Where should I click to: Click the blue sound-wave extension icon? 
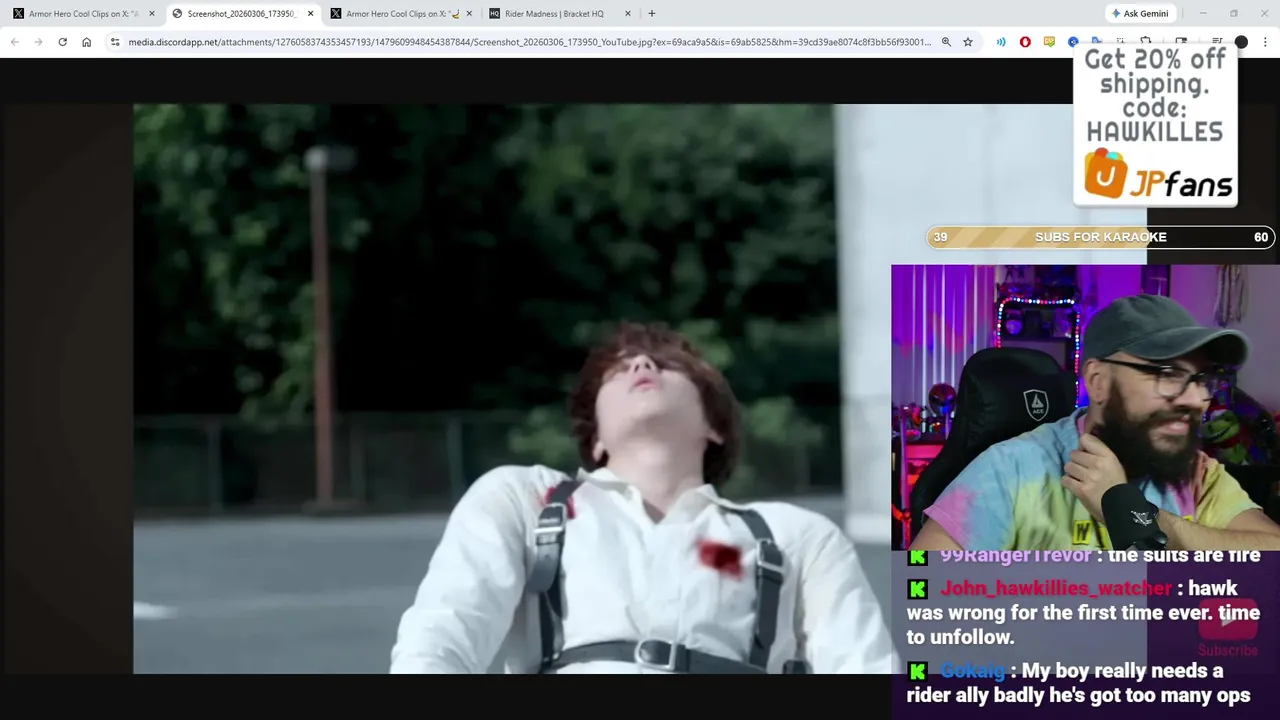tap(1001, 42)
